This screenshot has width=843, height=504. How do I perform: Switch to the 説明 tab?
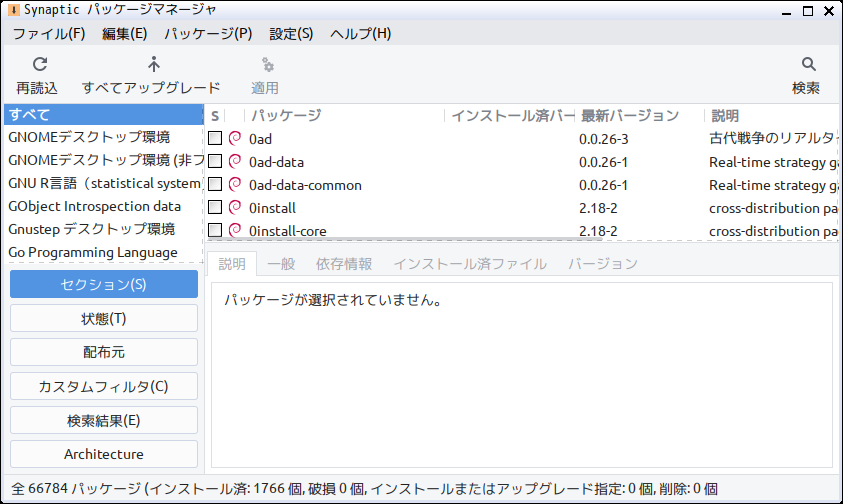(232, 264)
